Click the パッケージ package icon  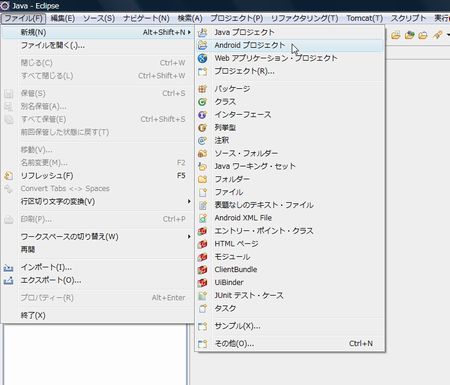point(202,89)
